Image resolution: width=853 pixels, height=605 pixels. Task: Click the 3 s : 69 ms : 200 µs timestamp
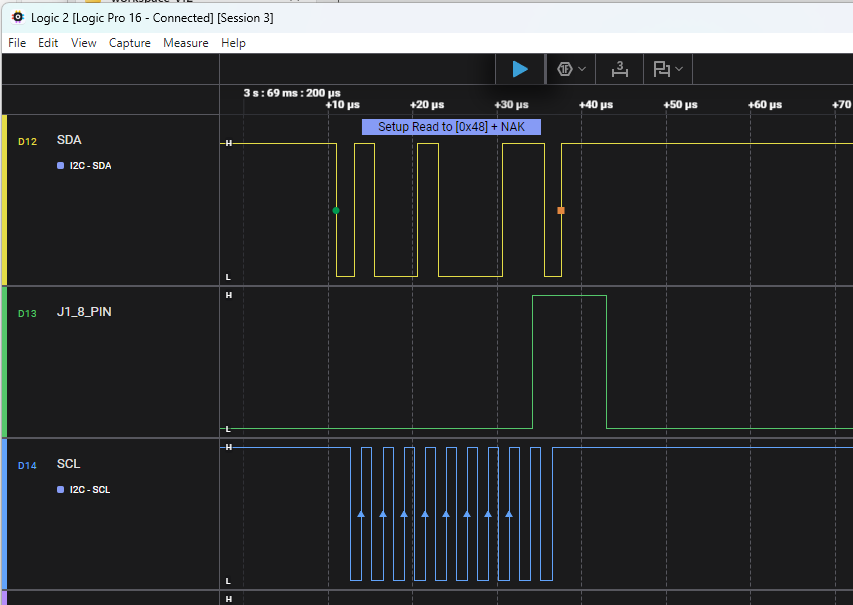(x=292, y=93)
